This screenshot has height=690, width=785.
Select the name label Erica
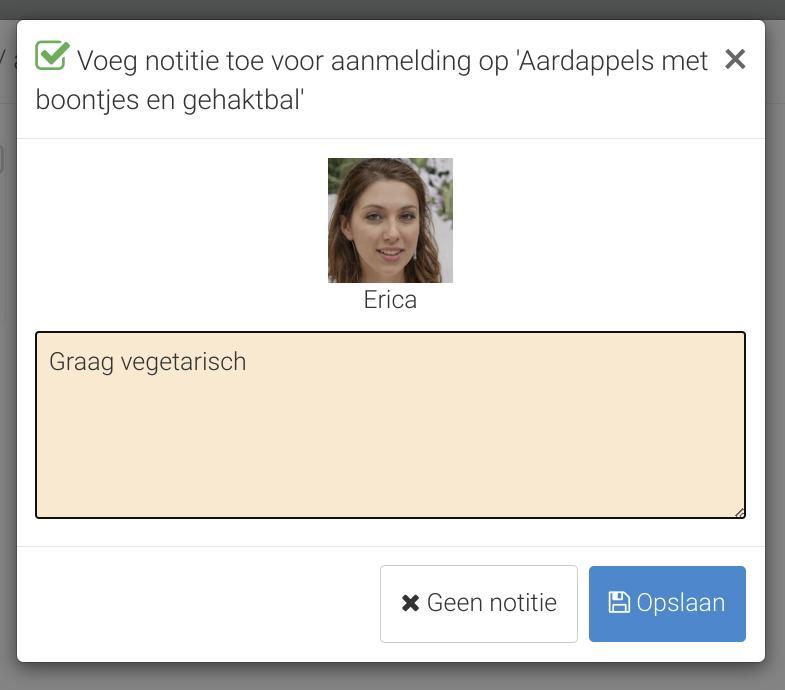pos(390,300)
